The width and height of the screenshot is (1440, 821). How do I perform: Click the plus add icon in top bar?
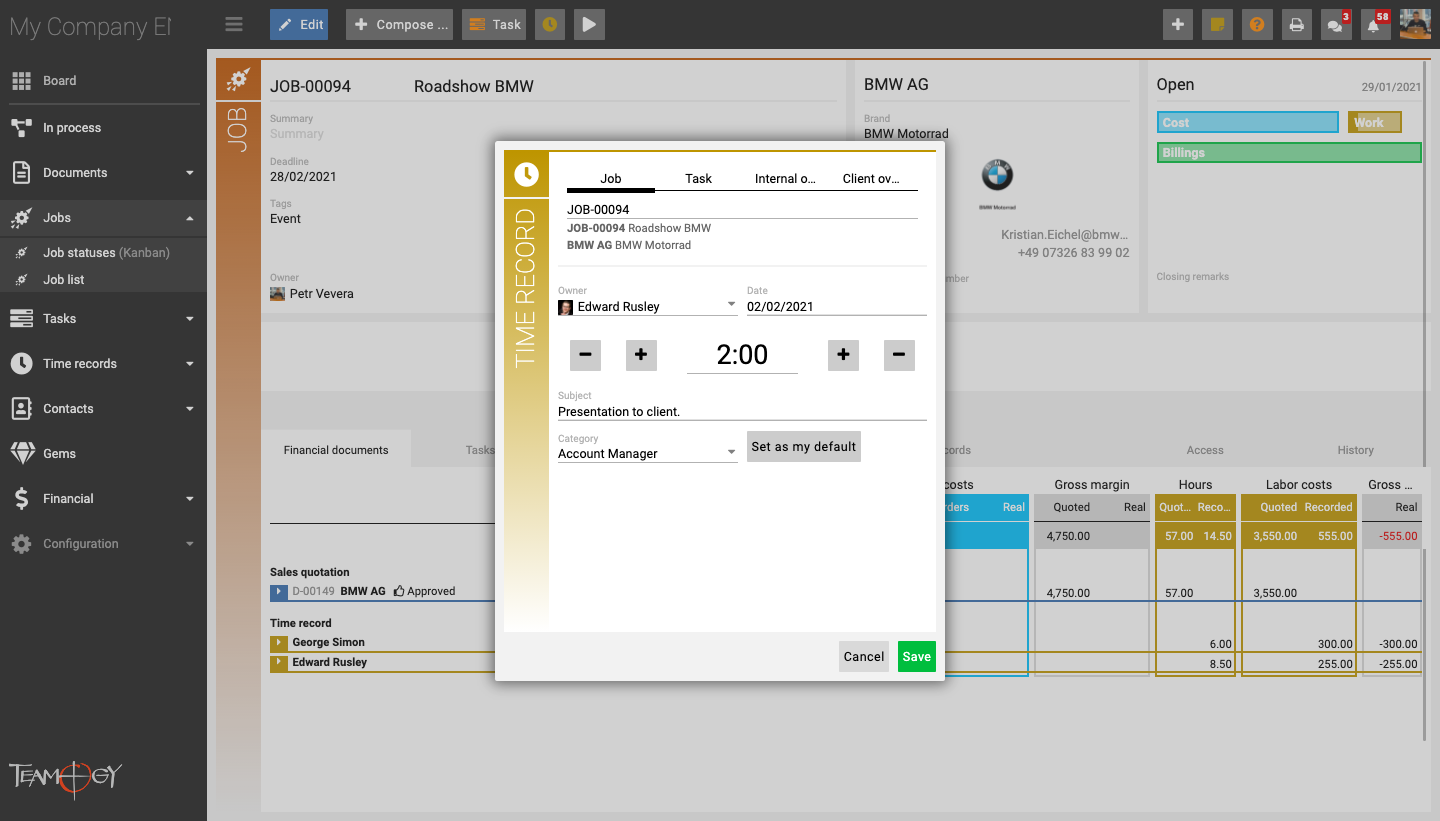pyautogui.click(x=1178, y=24)
